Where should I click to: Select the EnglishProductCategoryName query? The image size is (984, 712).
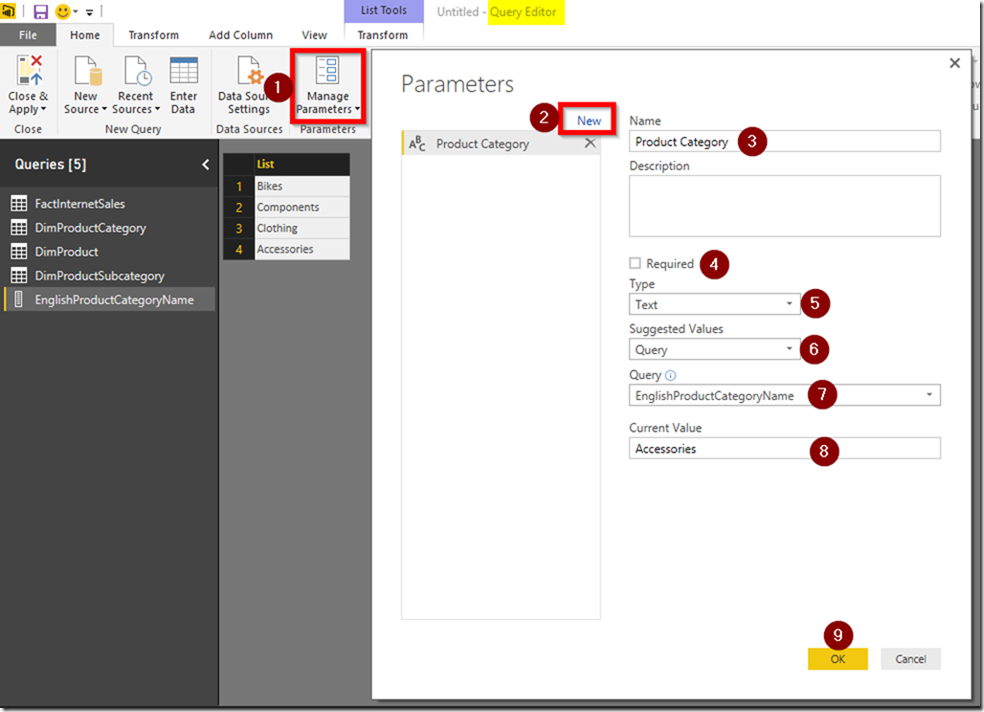110,299
